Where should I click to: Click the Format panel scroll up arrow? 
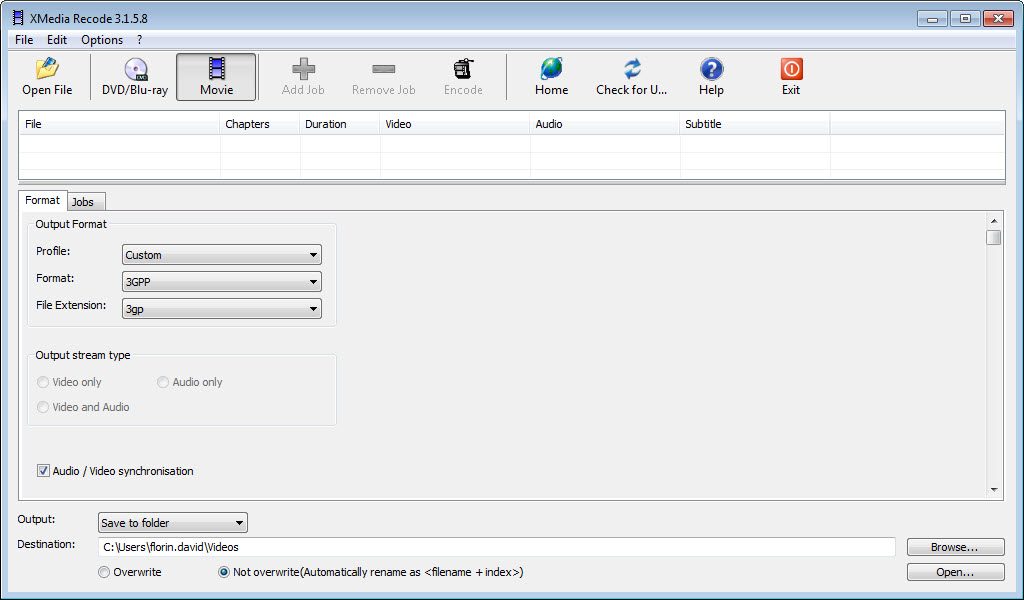994,221
